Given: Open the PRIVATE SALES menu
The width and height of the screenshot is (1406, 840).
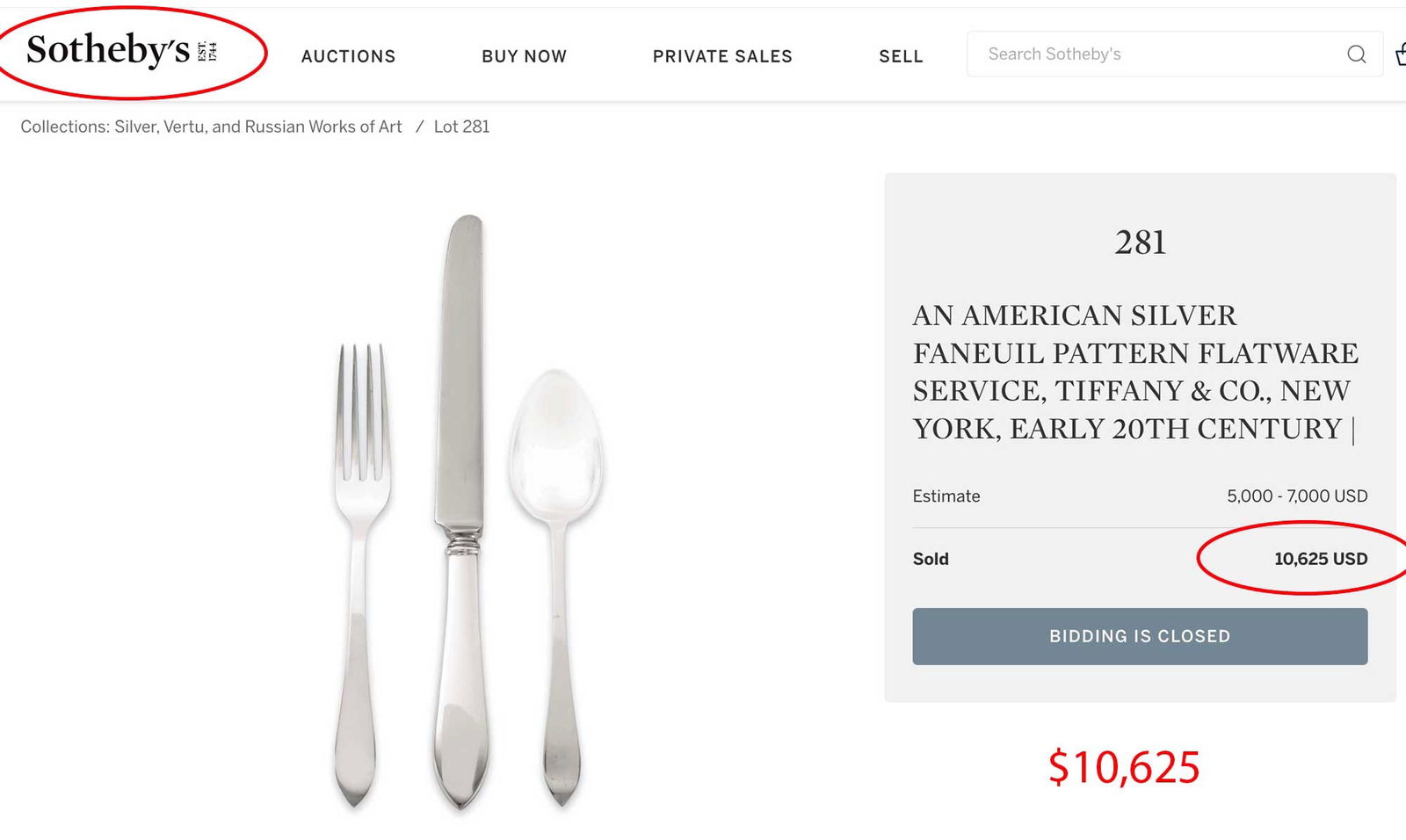Looking at the screenshot, I should pyautogui.click(x=722, y=56).
